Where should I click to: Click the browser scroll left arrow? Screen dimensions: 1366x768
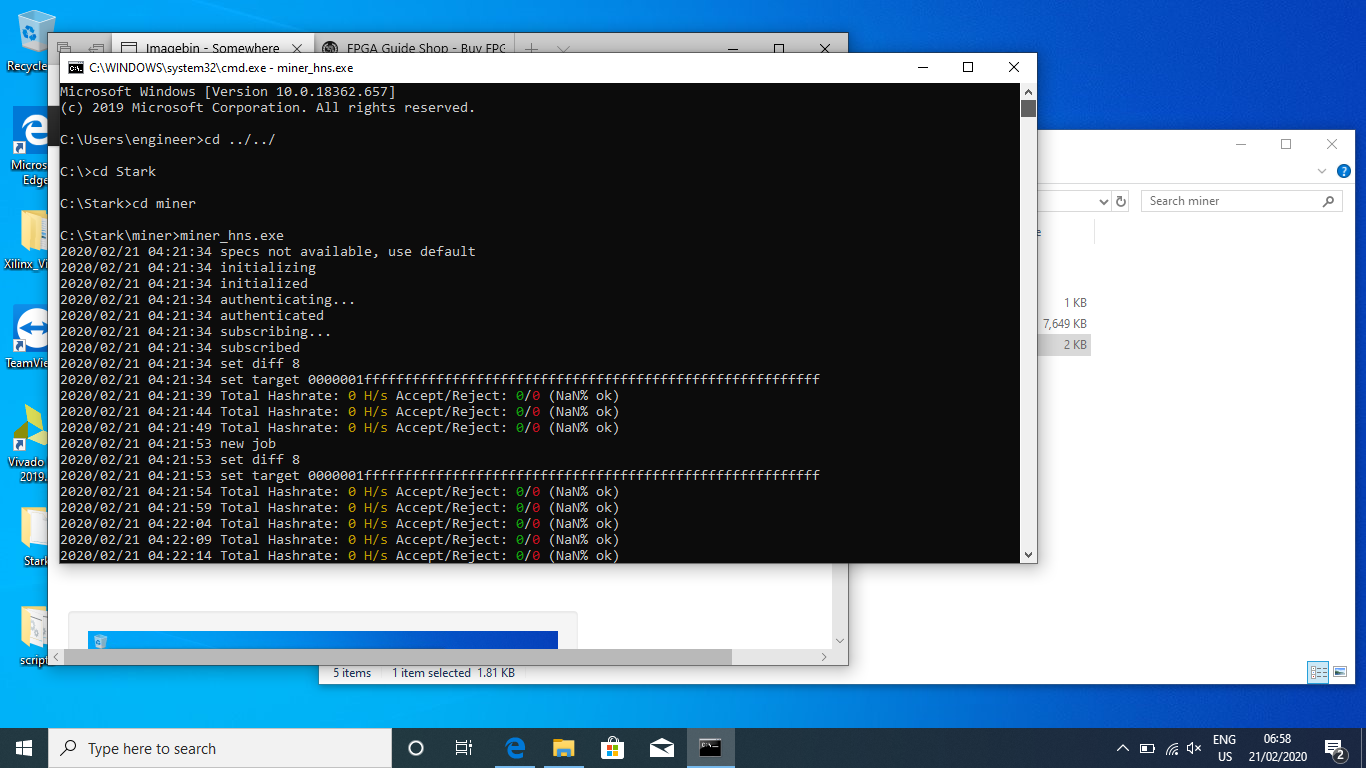pyautogui.click(x=56, y=657)
